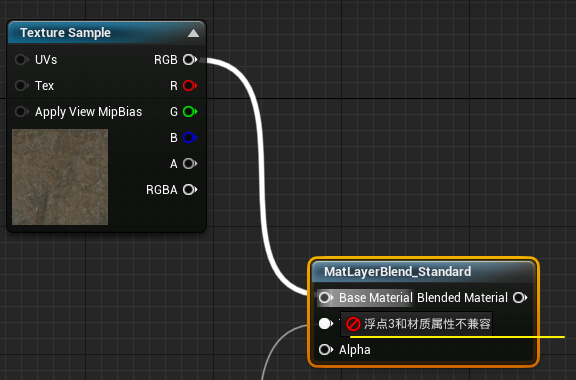Screen dimensions: 576x380
Task: Select the rock texture preview thumbnail
Action: pyautogui.click(x=60, y=177)
